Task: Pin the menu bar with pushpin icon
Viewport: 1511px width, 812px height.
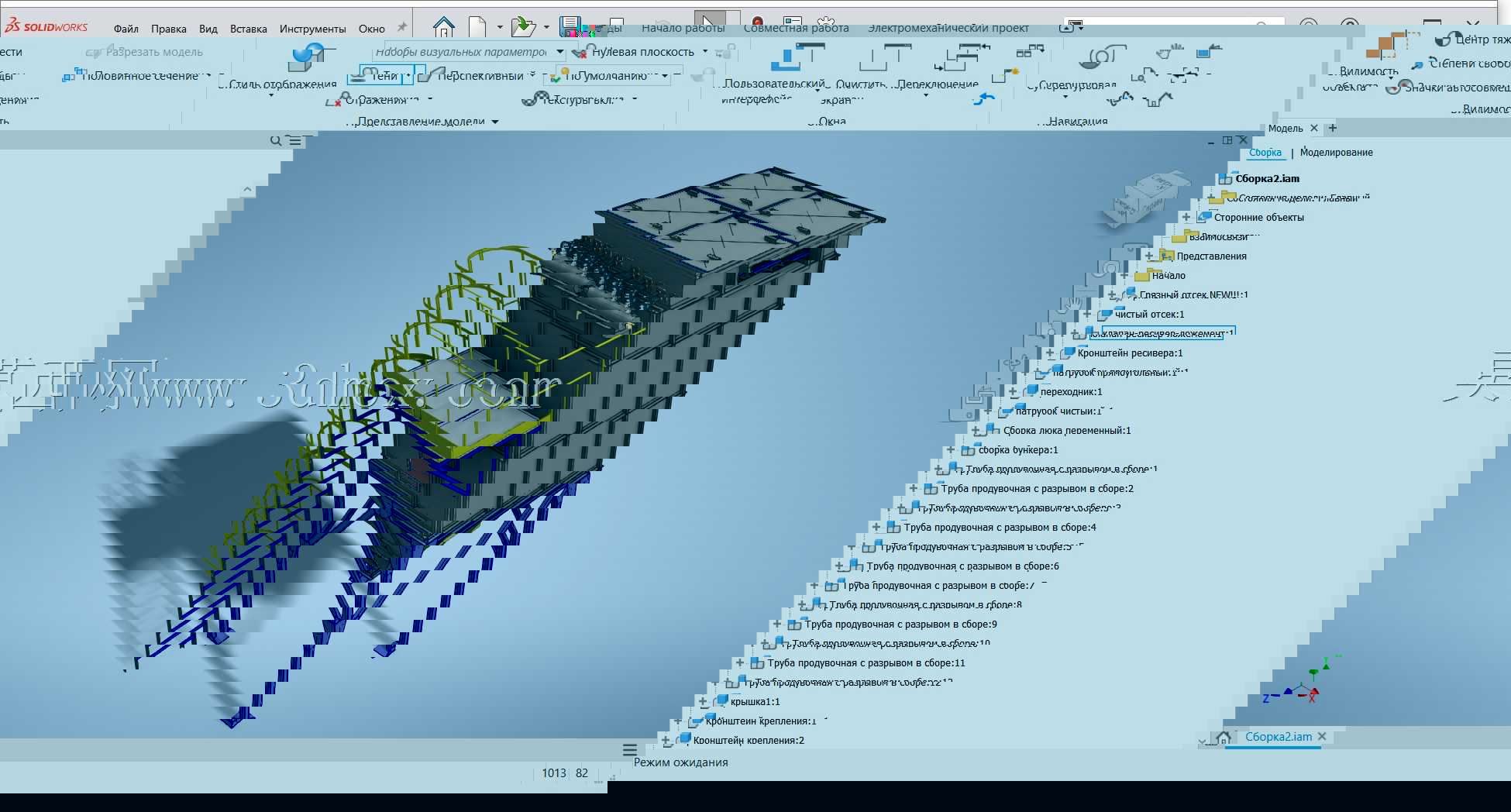Action: (x=401, y=27)
